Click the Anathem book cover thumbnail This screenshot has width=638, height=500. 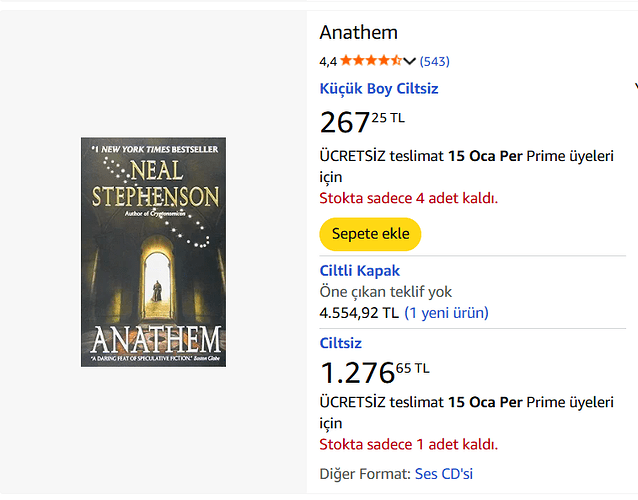(153, 252)
